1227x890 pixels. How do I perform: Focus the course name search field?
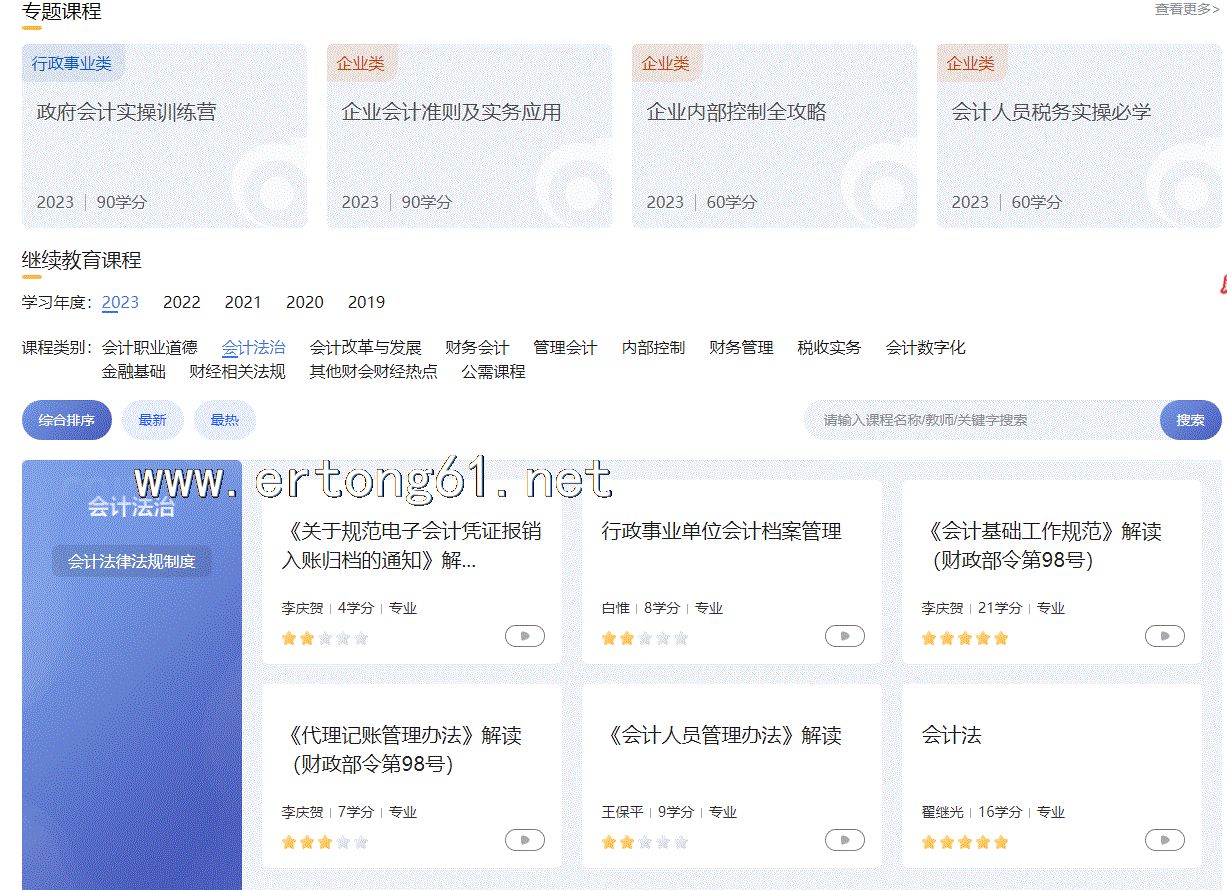(980, 420)
